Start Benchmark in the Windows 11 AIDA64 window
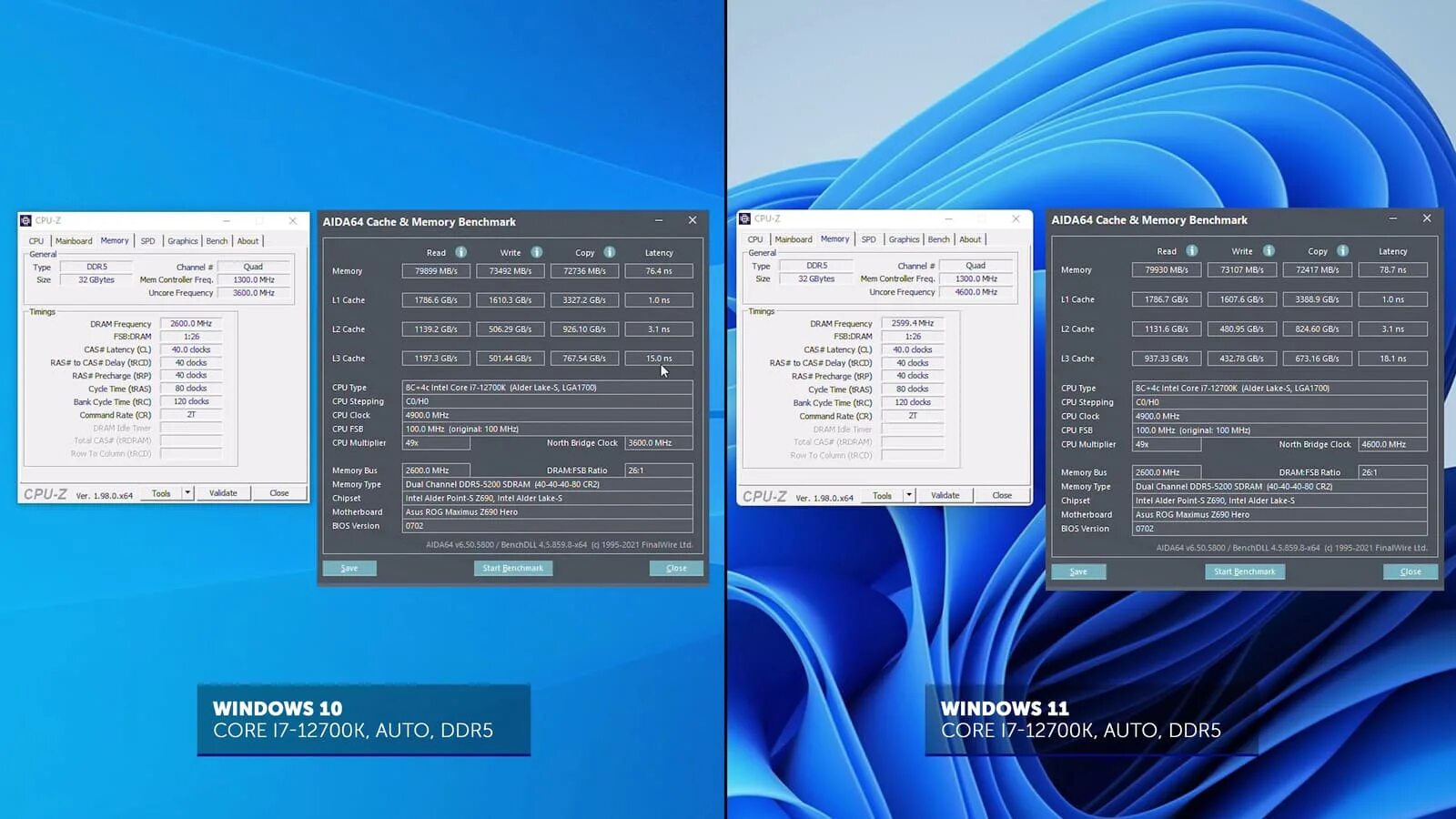This screenshot has height=819, width=1456. click(1245, 571)
